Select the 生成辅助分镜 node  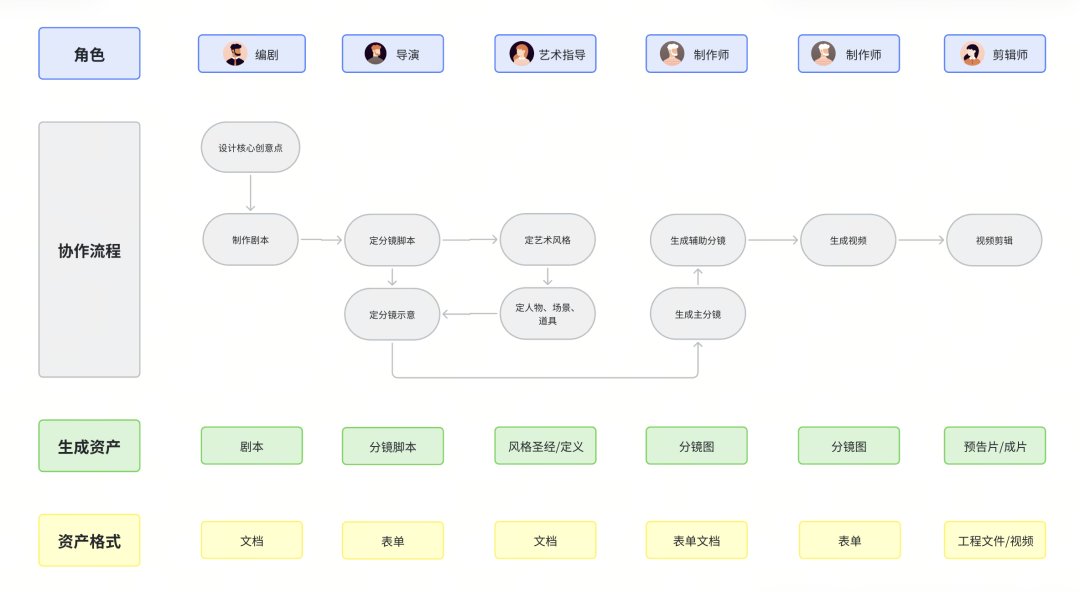point(697,240)
